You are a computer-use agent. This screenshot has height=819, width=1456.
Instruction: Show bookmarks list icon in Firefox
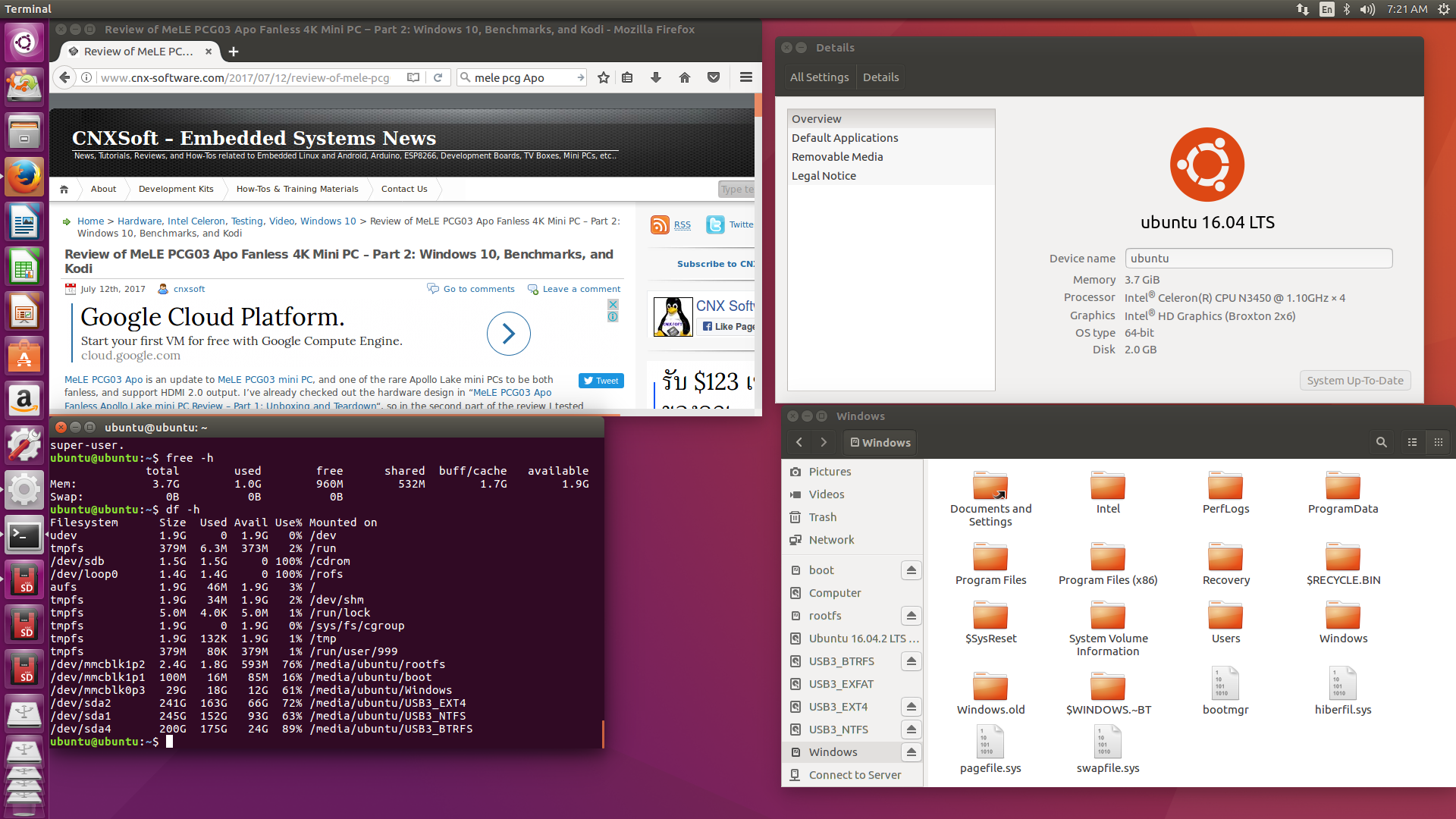pos(627,77)
